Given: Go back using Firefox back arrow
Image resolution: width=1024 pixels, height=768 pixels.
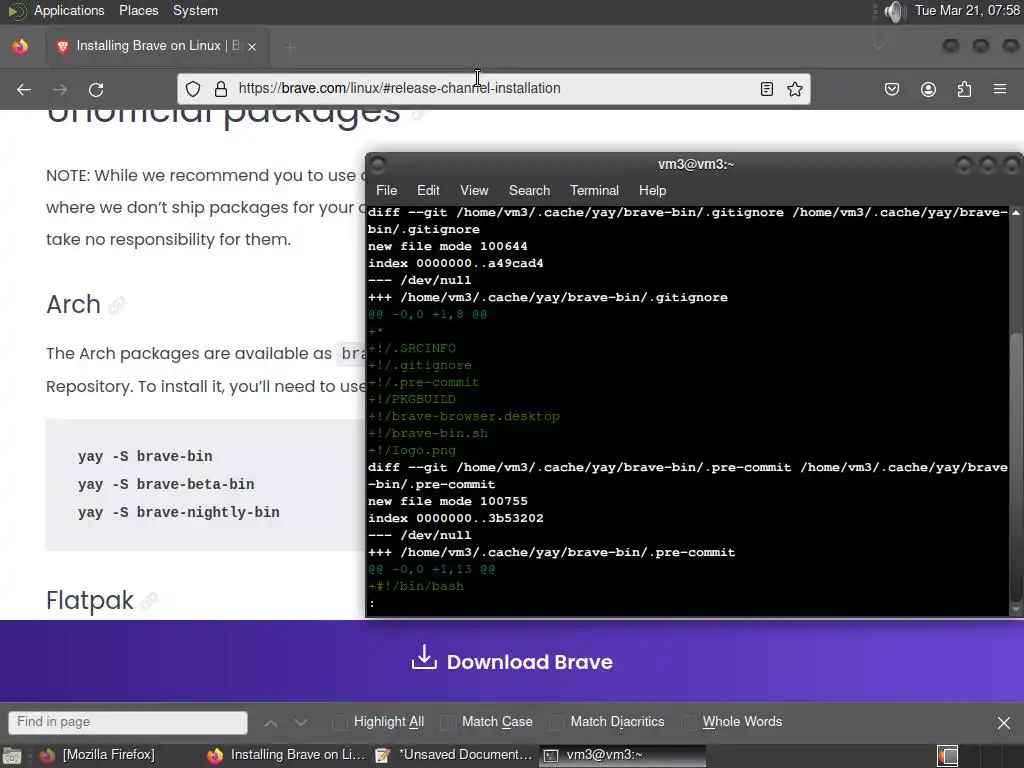Looking at the screenshot, I should coord(24,89).
